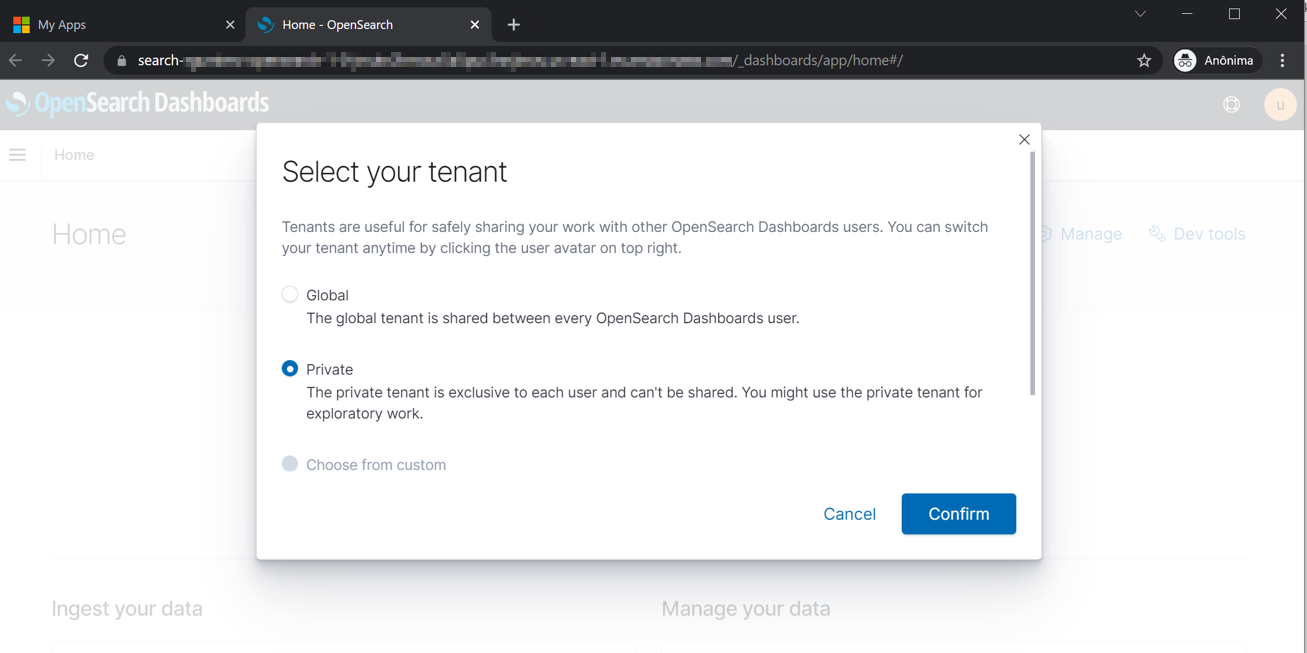
Task: Select the Private tenant radio button
Action: point(290,369)
